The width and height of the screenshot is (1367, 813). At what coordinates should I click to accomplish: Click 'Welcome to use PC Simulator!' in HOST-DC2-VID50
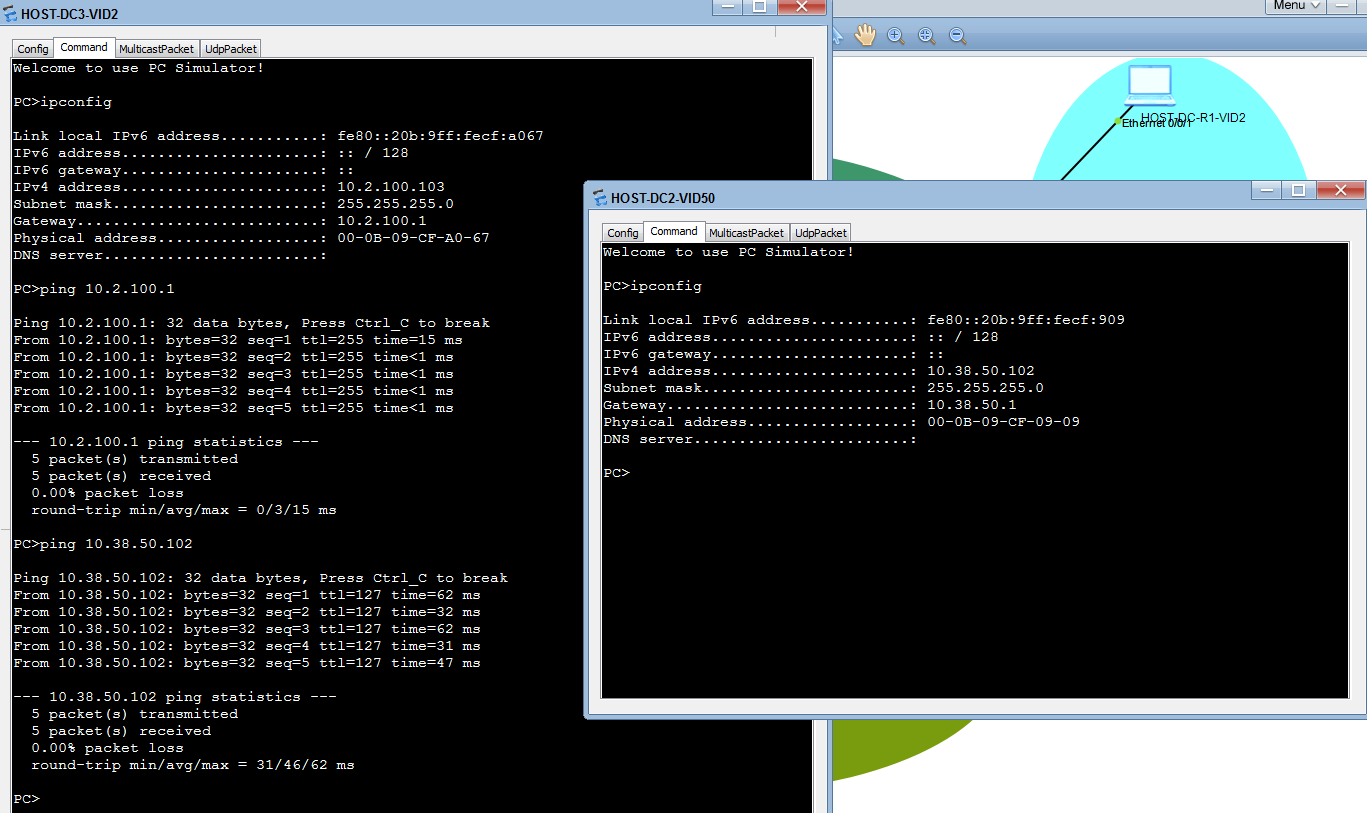[729, 252]
